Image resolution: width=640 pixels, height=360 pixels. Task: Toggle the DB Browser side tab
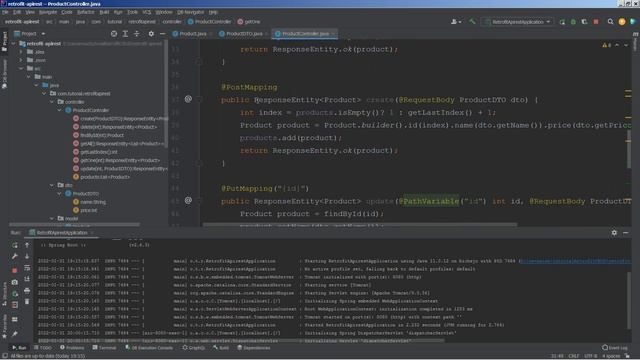[x=4, y=74]
